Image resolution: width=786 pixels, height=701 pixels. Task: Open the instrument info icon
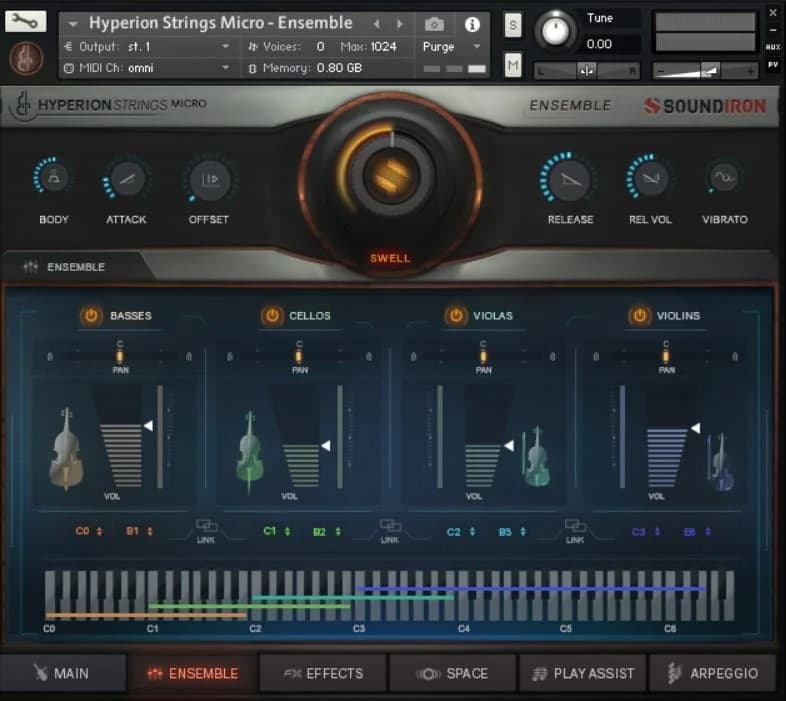point(472,24)
